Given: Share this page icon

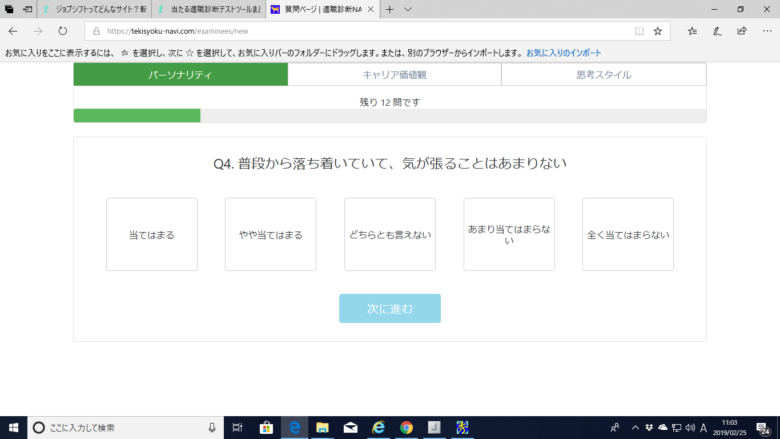Looking at the screenshot, I should coord(742,31).
